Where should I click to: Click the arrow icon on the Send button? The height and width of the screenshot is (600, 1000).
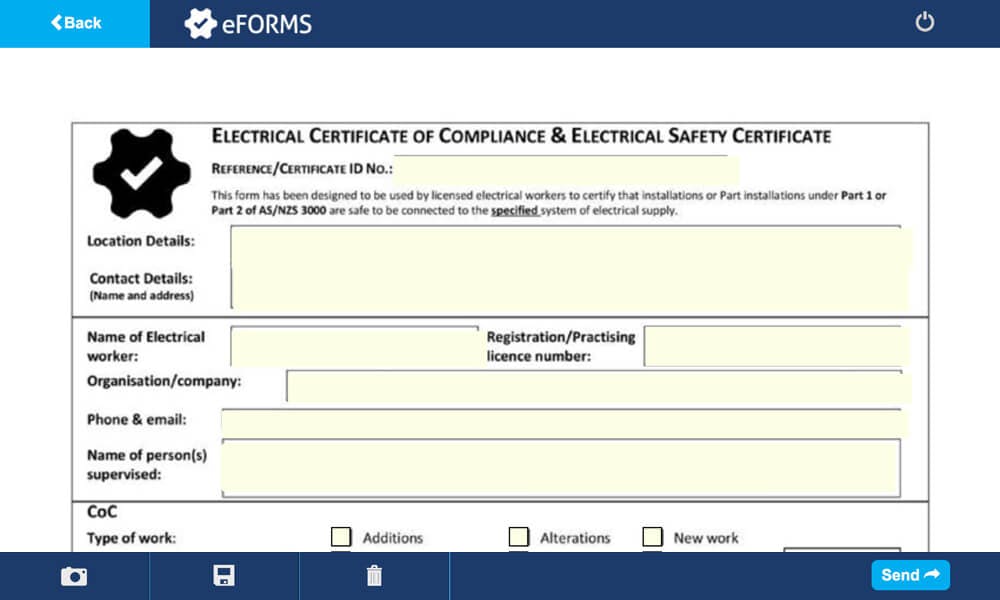click(x=930, y=575)
